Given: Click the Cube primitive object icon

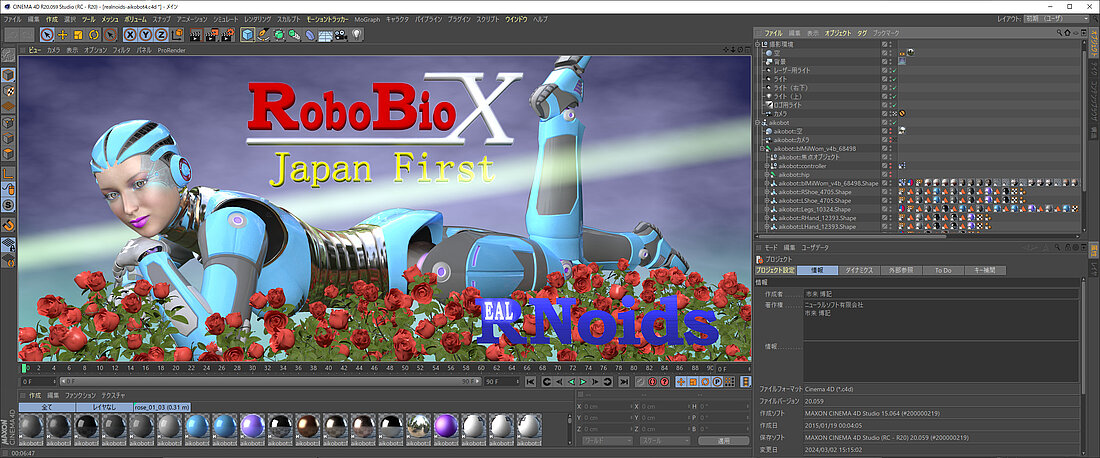Looking at the screenshot, I should pos(248,35).
